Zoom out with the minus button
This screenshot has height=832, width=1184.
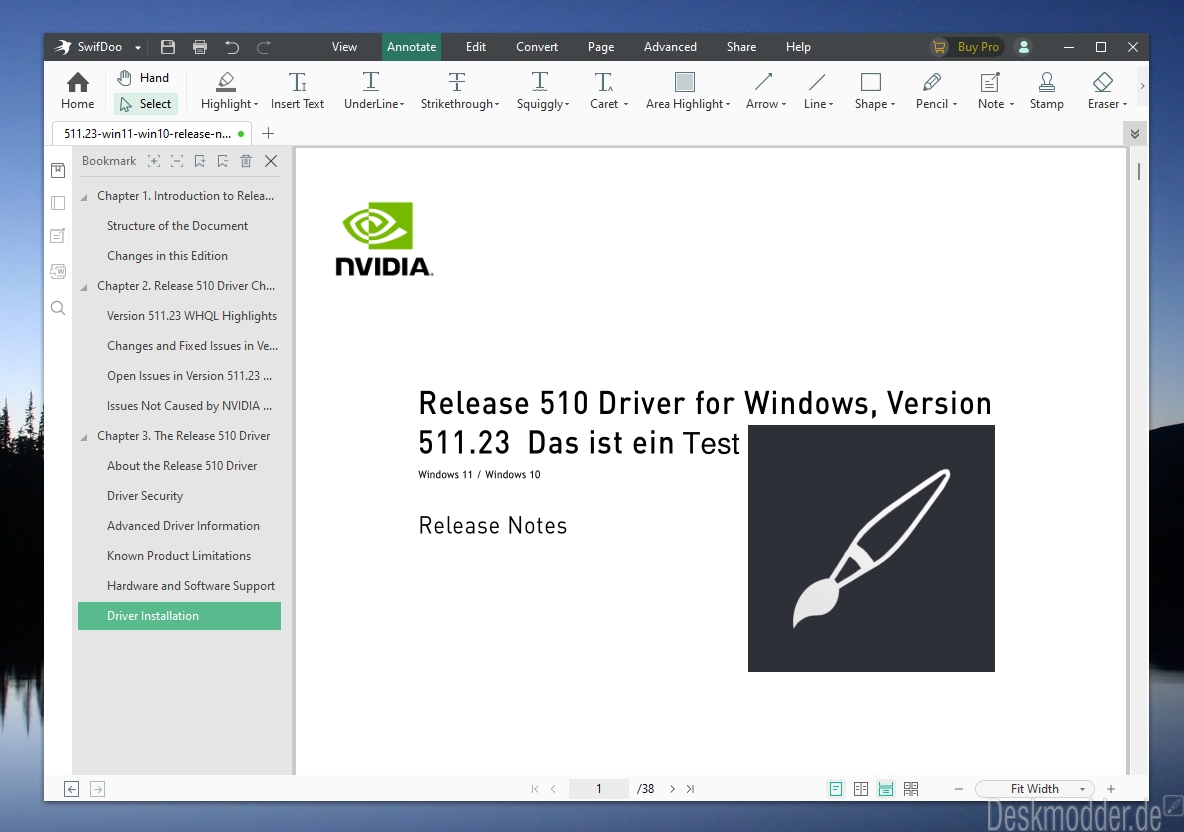pyautogui.click(x=959, y=789)
